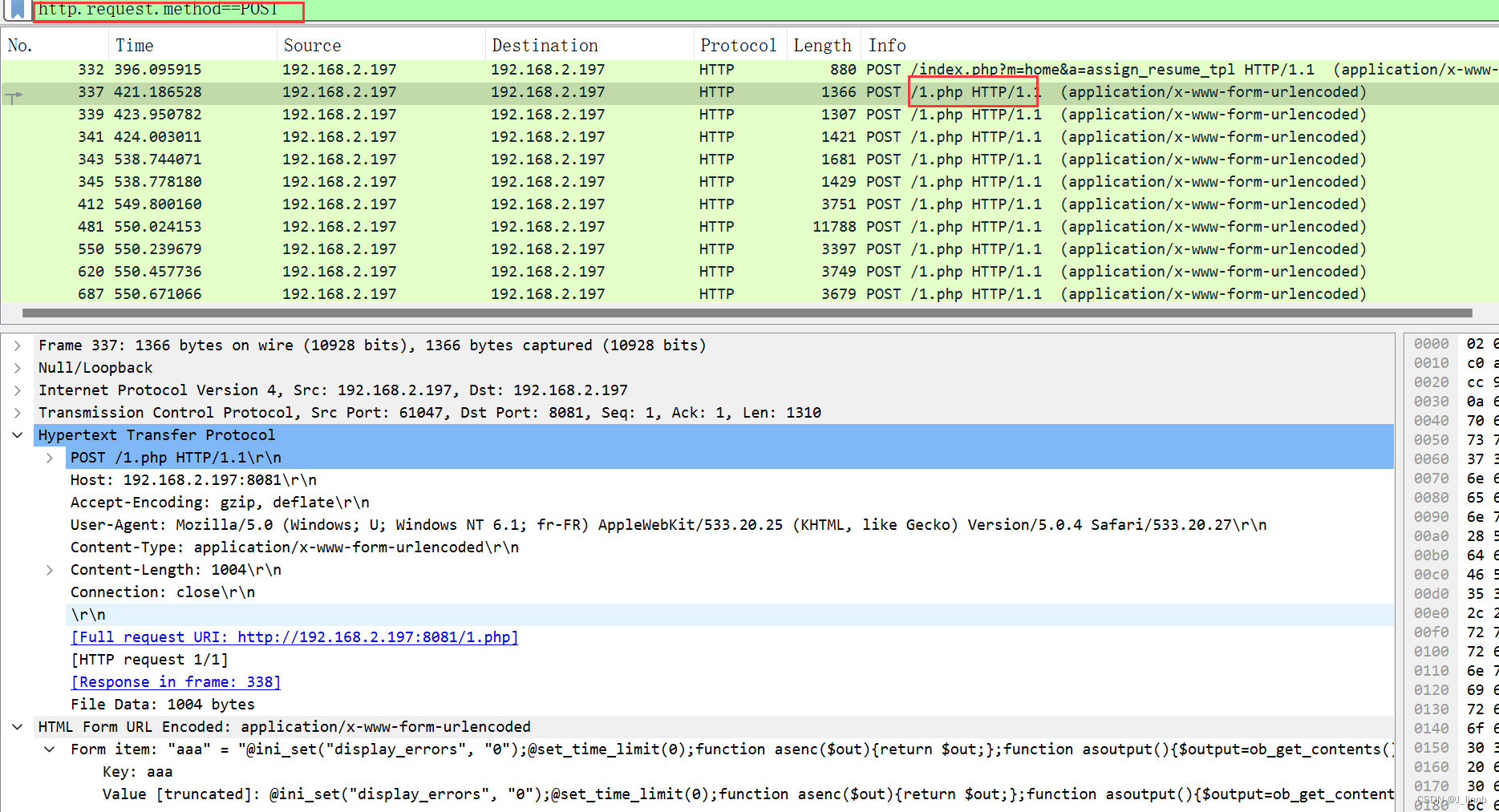Collapse the Form item aaa entry
Screen dimensions: 1499x812
[x=50, y=749]
